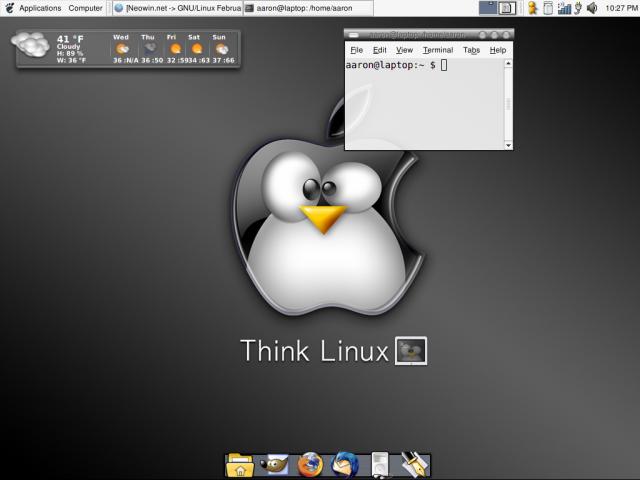This screenshot has height=480, width=640.
Task: Open Thunderbird mail from the dock
Action: (345, 464)
